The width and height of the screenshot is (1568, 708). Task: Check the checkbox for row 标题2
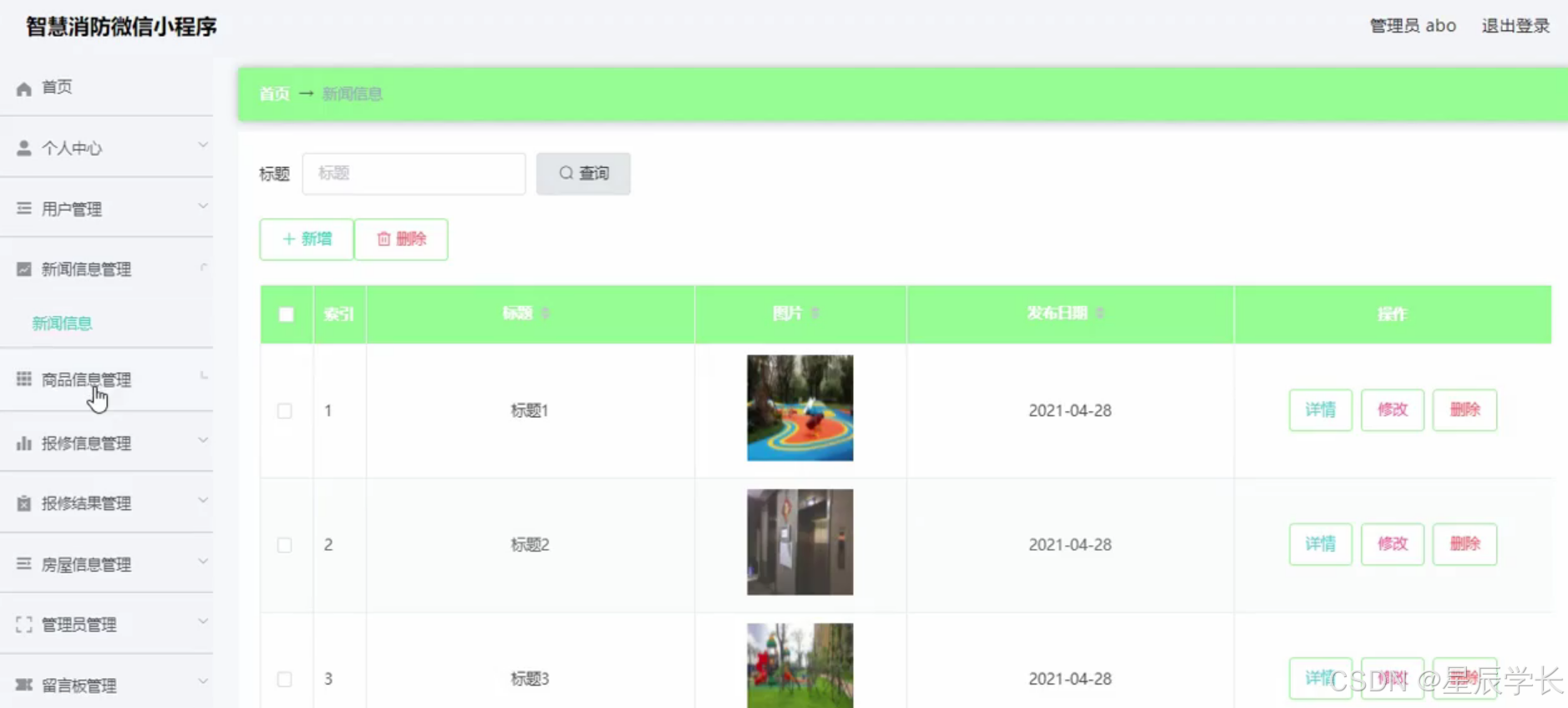(285, 545)
